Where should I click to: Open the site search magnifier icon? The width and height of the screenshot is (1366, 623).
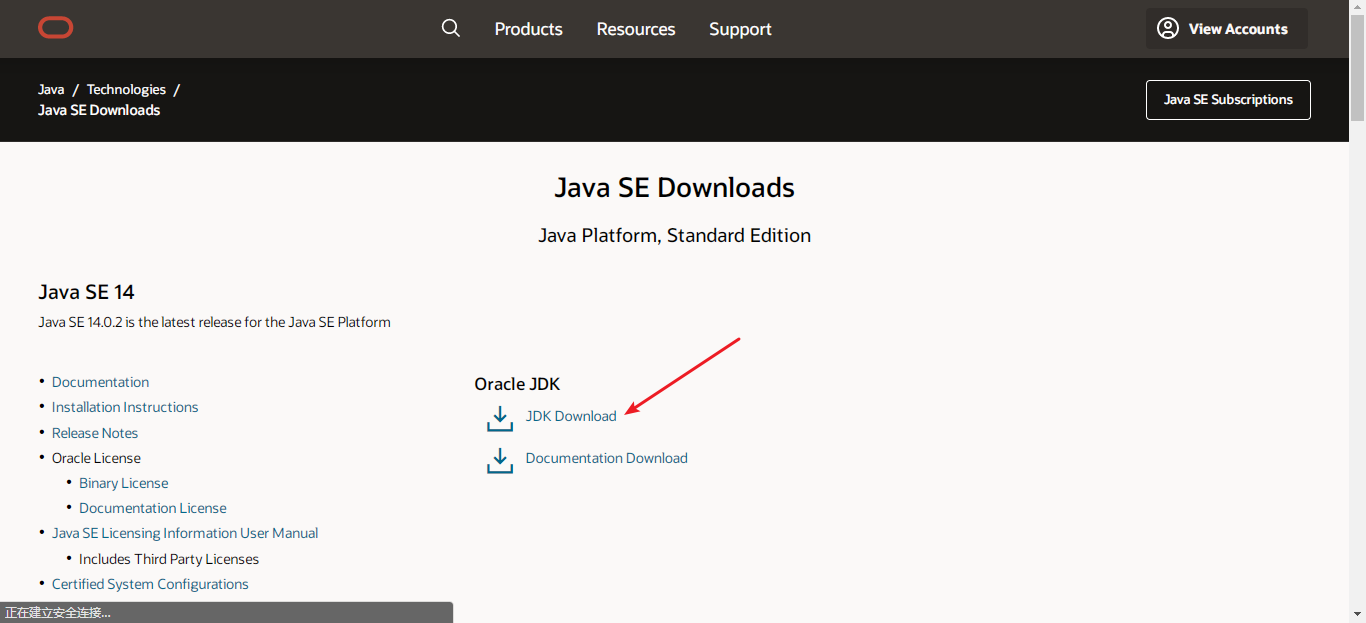(451, 28)
